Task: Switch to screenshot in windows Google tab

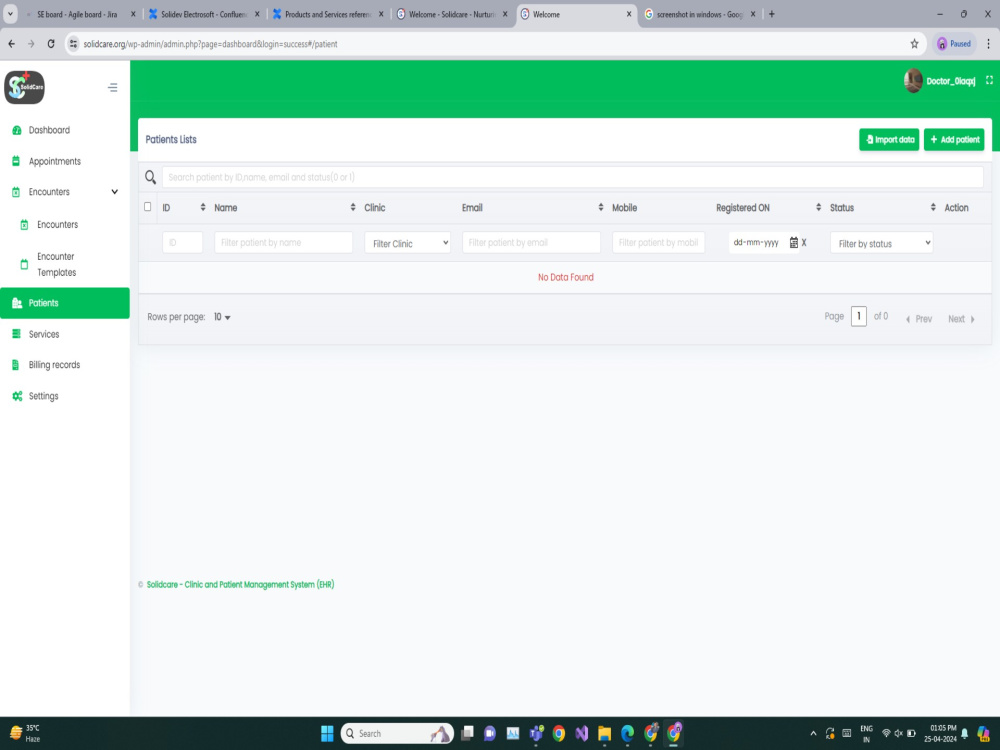Action: pos(700,14)
